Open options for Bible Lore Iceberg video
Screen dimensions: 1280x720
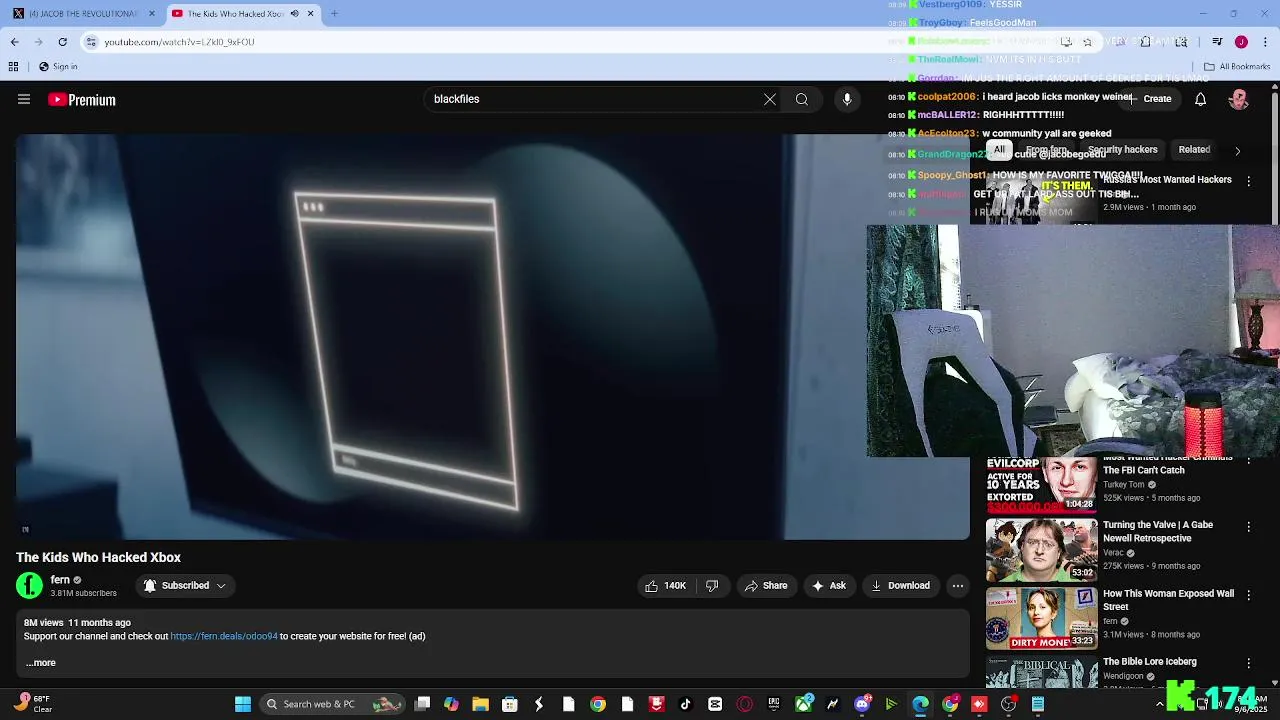1248,663
